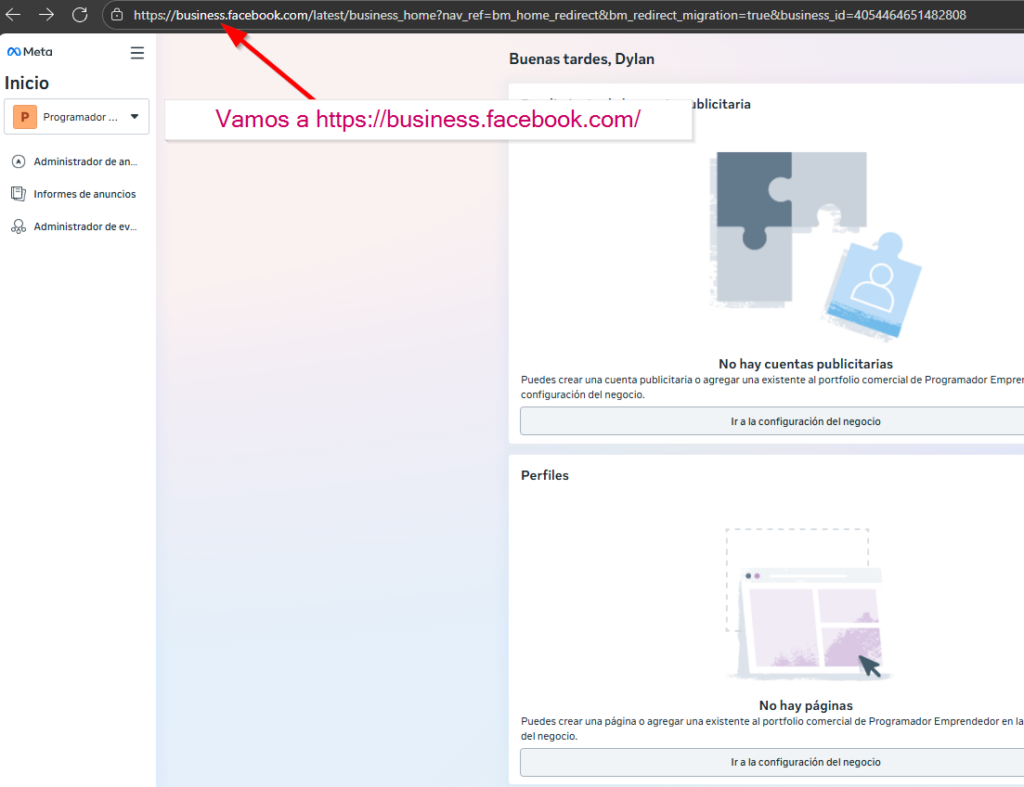Open Administrador de anuncios menu label
The height and width of the screenshot is (787, 1024).
tap(85, 161)
